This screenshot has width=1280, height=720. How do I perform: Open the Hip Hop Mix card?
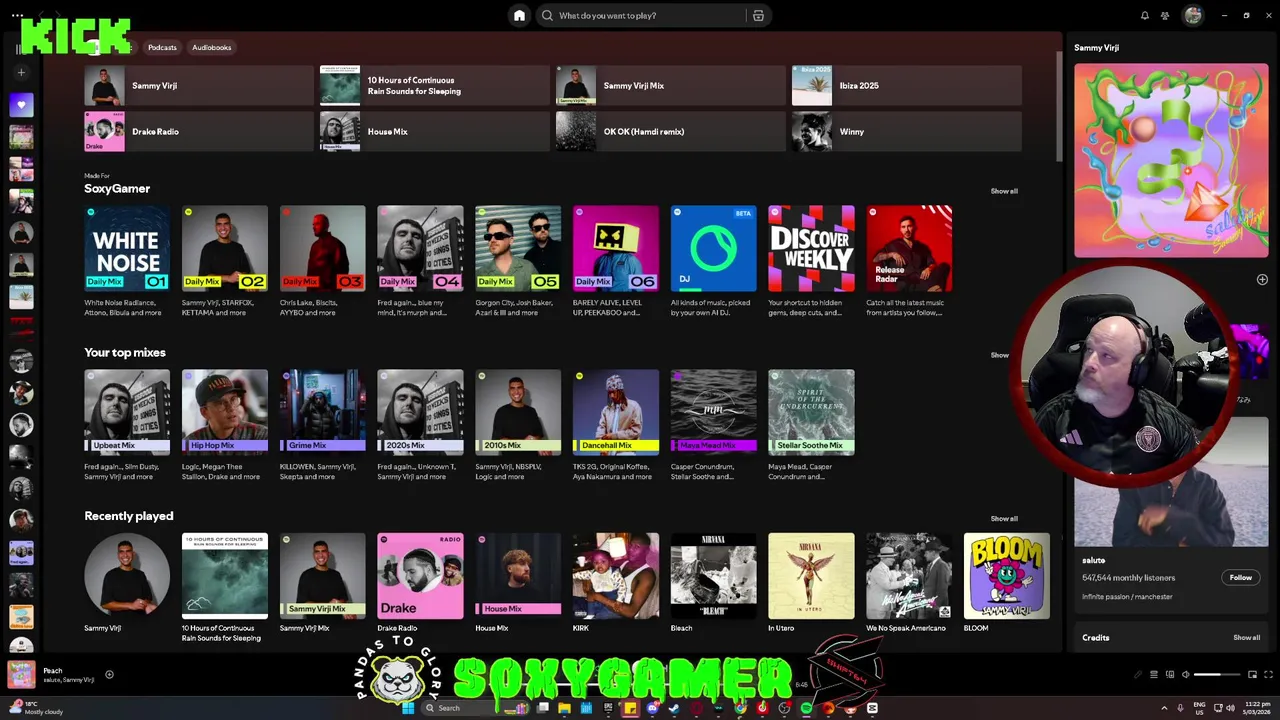click(225, 412)
